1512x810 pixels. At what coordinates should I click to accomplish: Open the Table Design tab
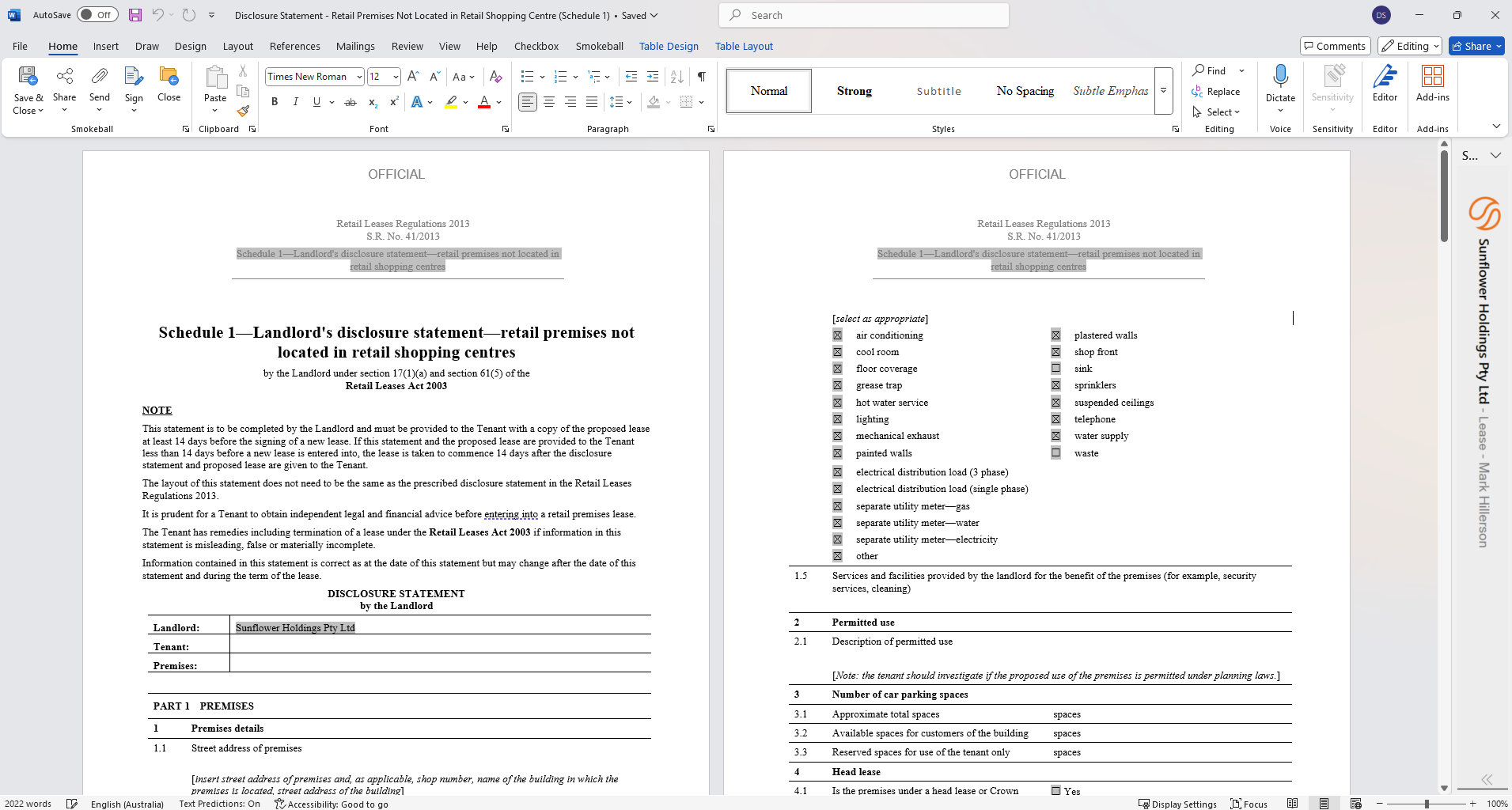point(669,46)
